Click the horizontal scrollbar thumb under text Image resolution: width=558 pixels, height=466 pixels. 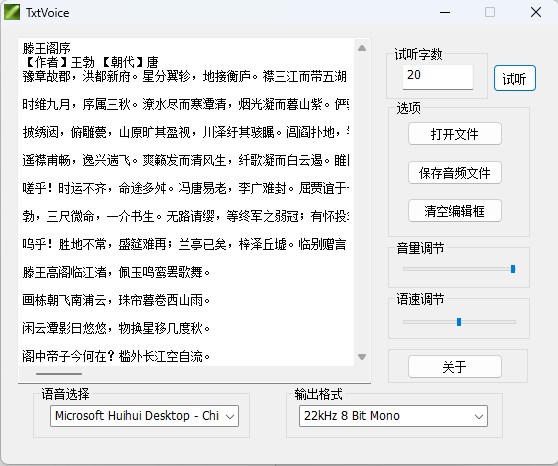59,374
